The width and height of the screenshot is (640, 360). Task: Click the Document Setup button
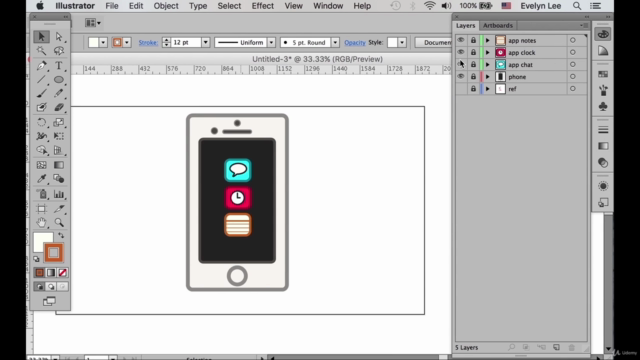[x=433, y=42]
